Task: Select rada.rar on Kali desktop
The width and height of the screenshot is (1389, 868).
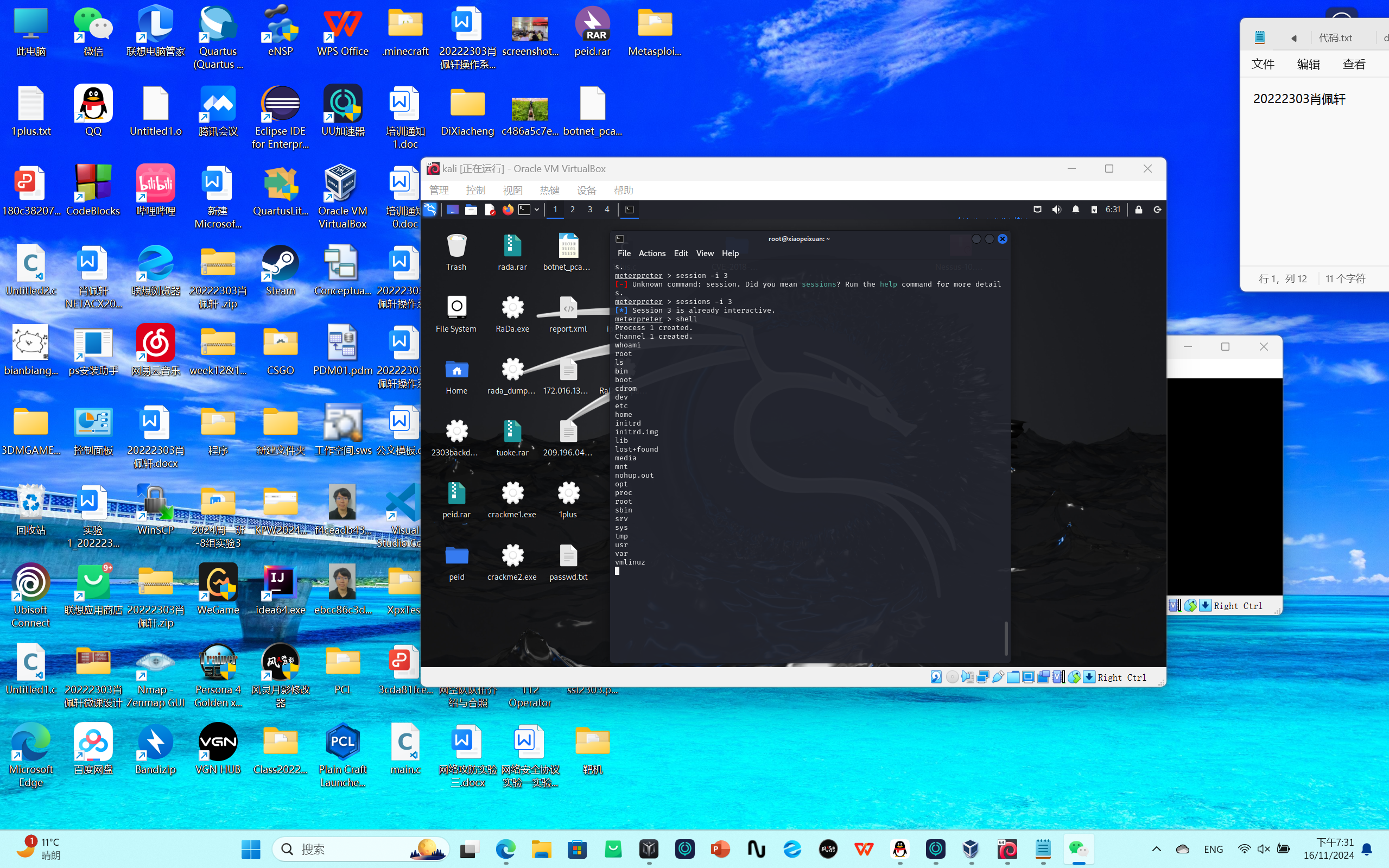Action: pyautogui.click(x=512, y=252)
